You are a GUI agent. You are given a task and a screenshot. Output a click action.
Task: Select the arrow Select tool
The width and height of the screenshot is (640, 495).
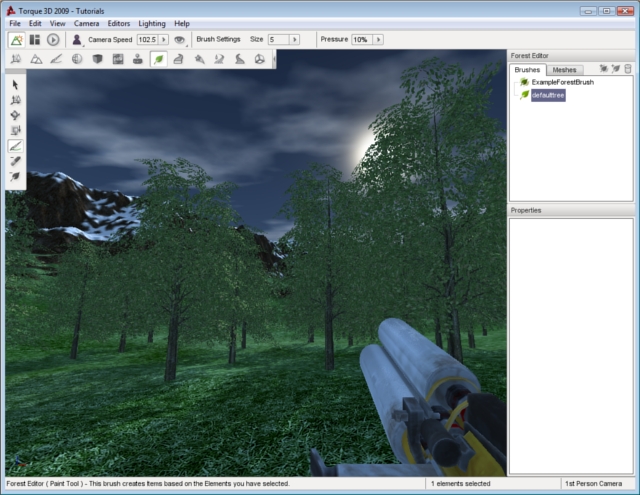tap(16, 85)
